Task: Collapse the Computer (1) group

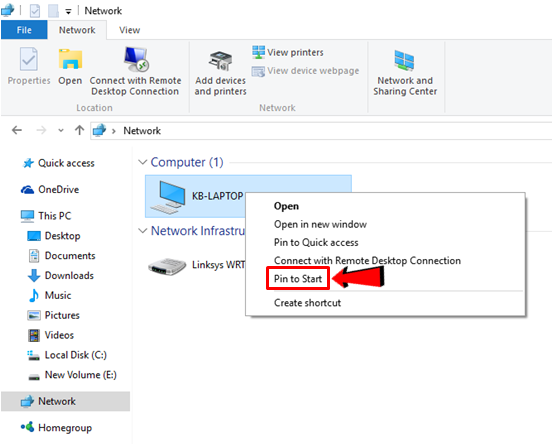Action: coord(142,162)
